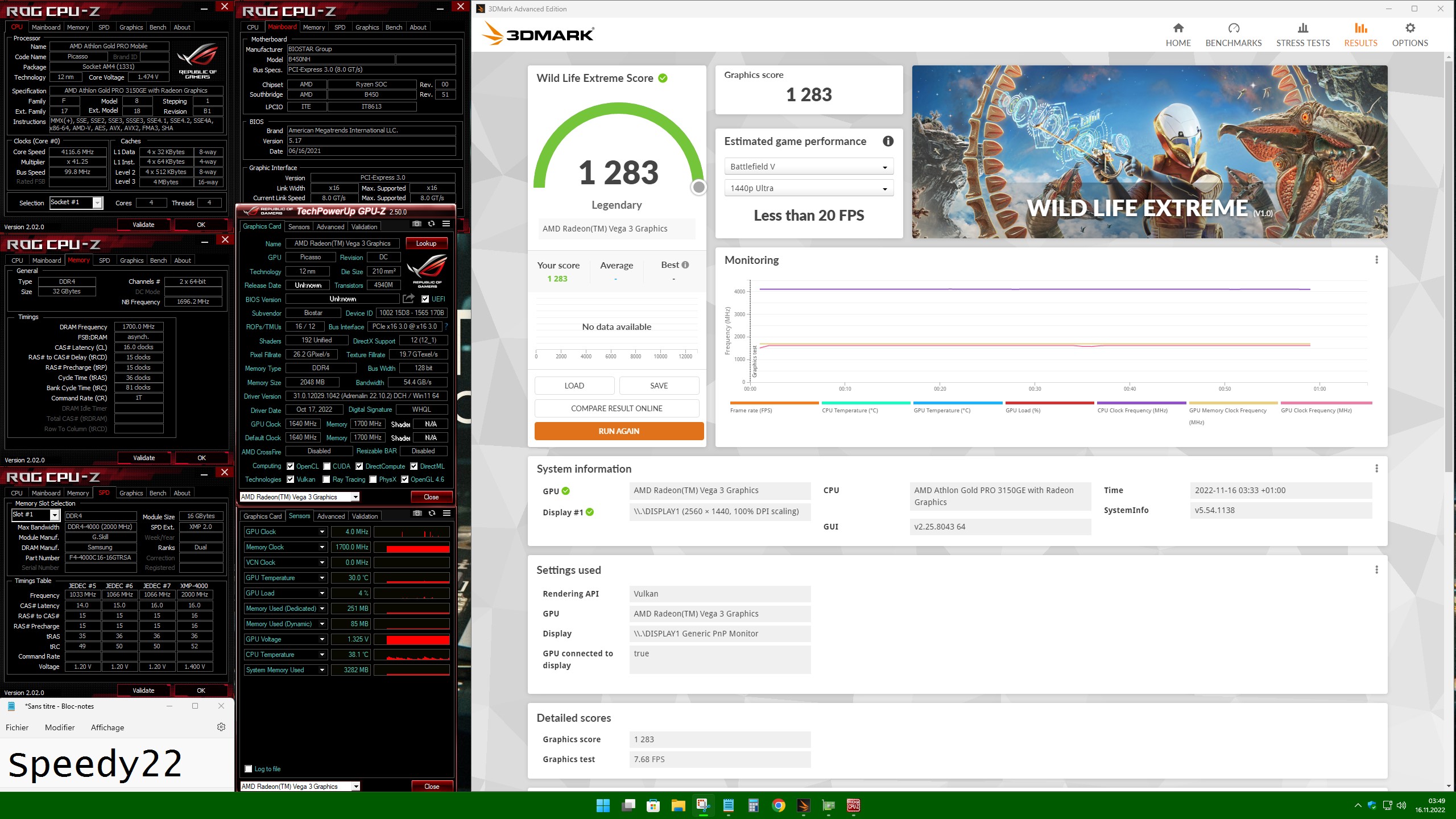Toggle the Ray Tracing checkbox
The width and height of the screenshot is (1456, 819).
tap(327, 479)
